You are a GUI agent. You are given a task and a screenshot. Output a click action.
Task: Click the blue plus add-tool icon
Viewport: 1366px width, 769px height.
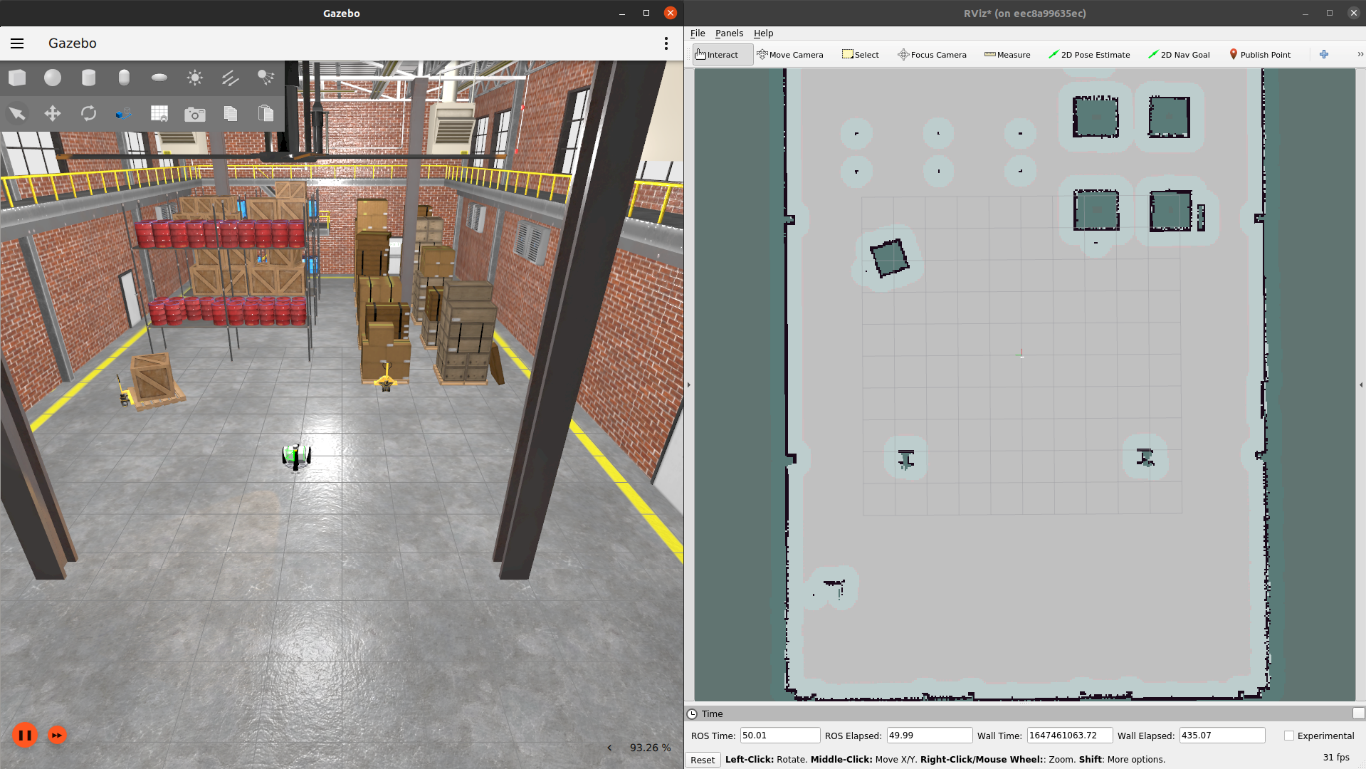pos(1324,55)
